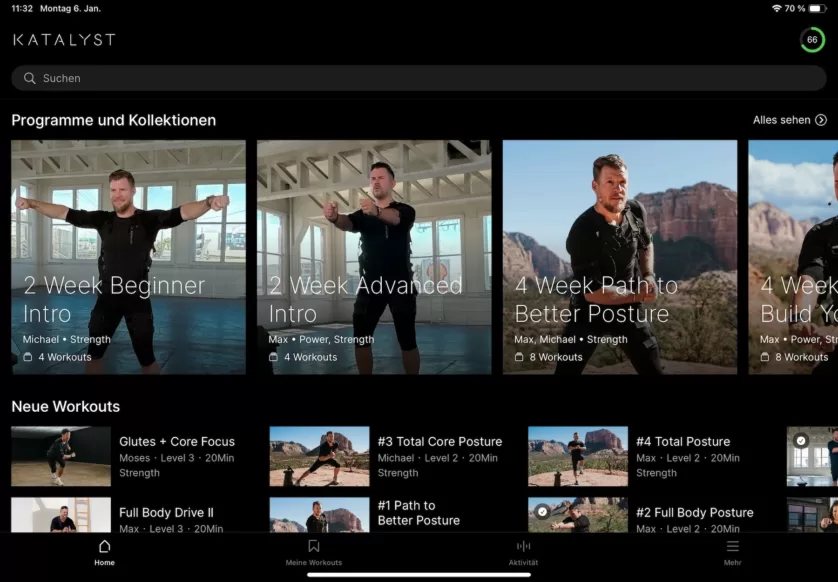This screenshot has width=838, height=582.
Task: Open the 2 Week Beginner Intro program
Action: tap(128, 257)
